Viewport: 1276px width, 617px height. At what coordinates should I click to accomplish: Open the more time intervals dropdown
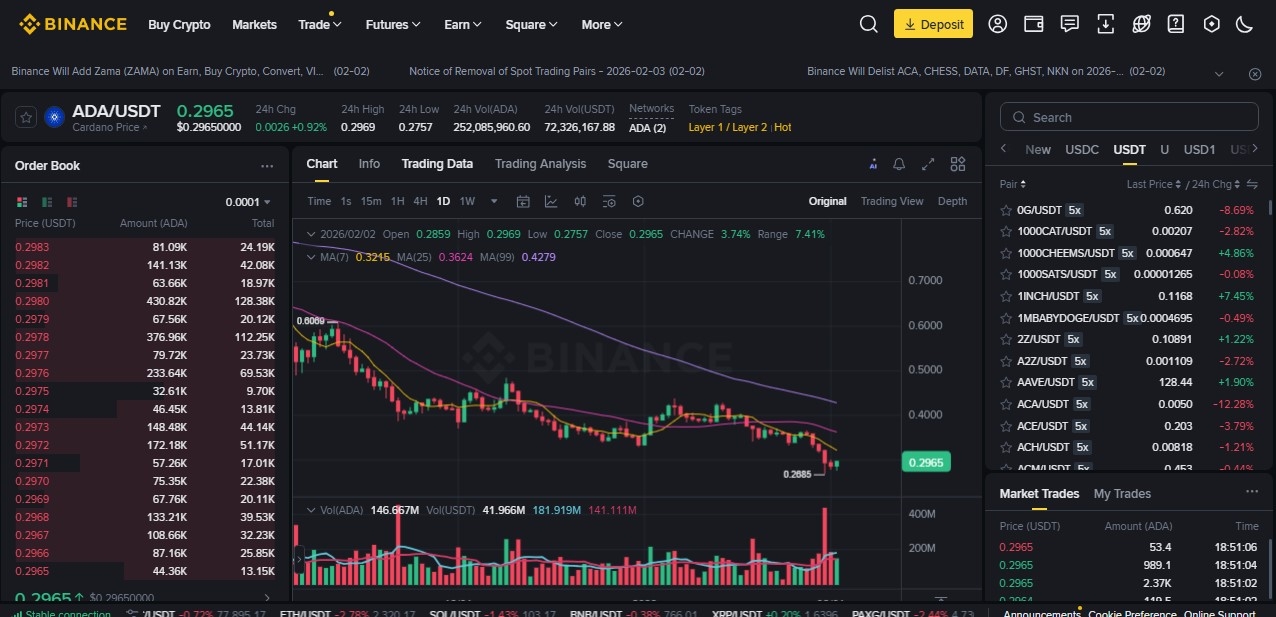point(493,201)
